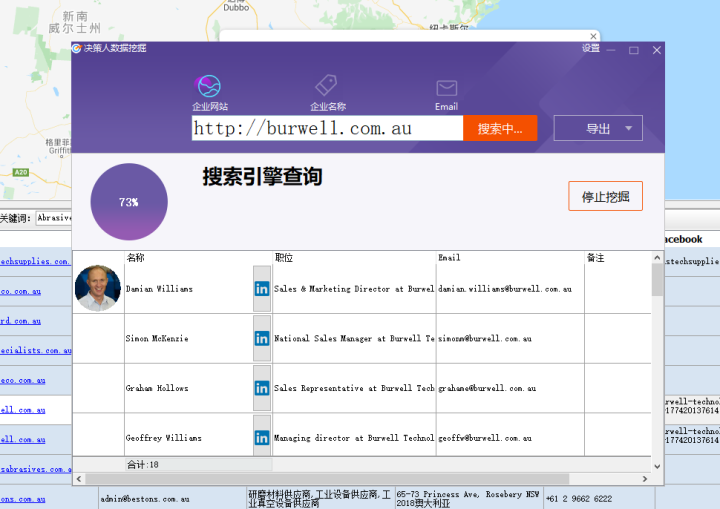The image size is (720, 509).
Task: Click the results scroll up arrow
Action: pyautogui.click(x=657, y=258)
